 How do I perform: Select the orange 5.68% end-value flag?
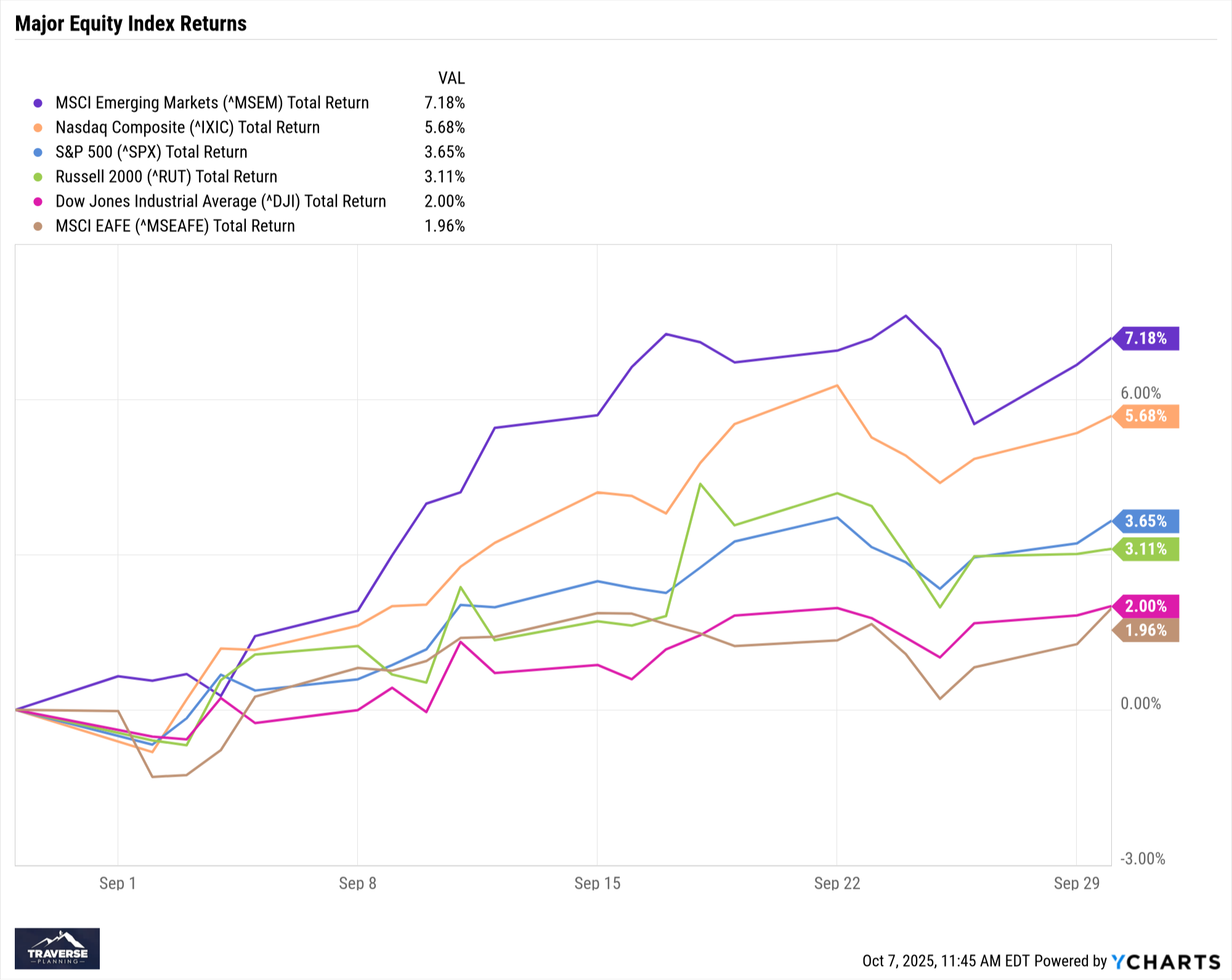coord(1146,416)
